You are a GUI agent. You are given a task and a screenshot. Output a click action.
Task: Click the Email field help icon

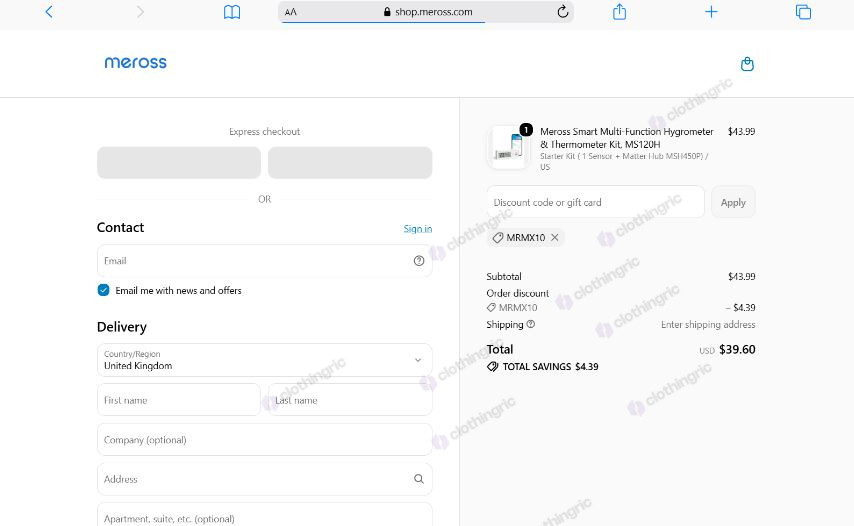coord(419,261)
